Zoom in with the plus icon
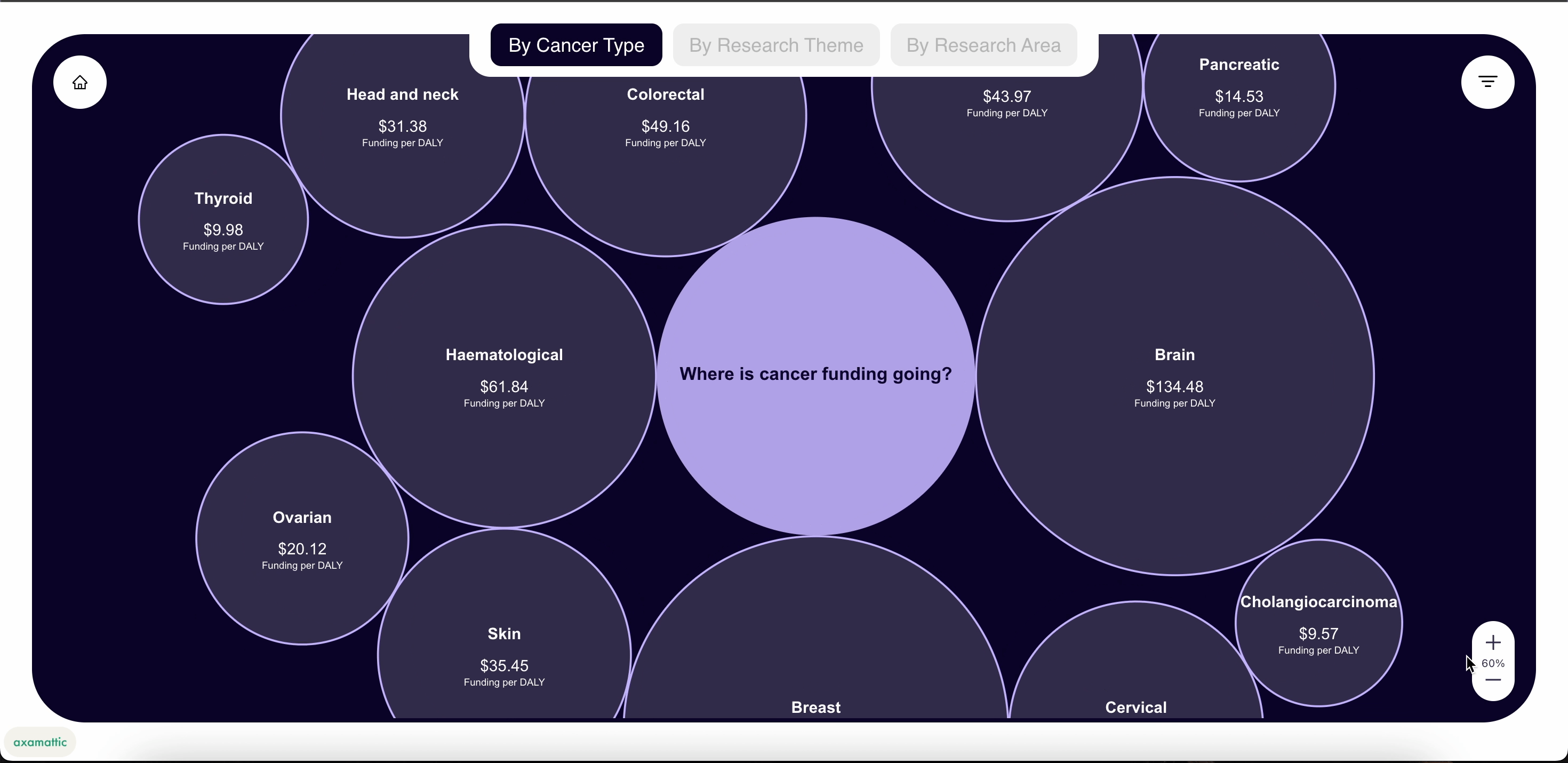 pos(1492,642)
